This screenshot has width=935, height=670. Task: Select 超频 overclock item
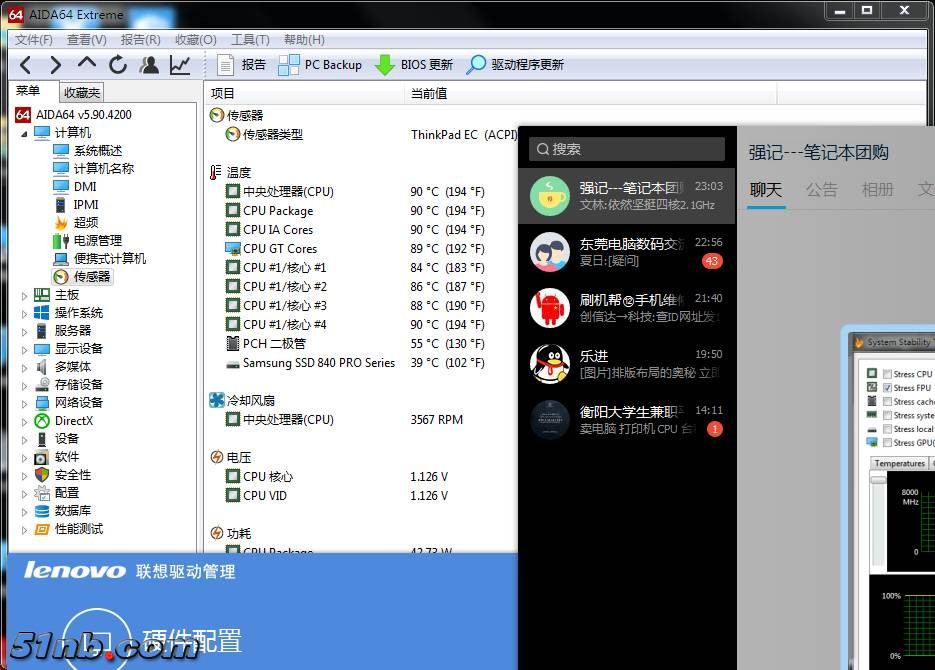pos(86,222)
